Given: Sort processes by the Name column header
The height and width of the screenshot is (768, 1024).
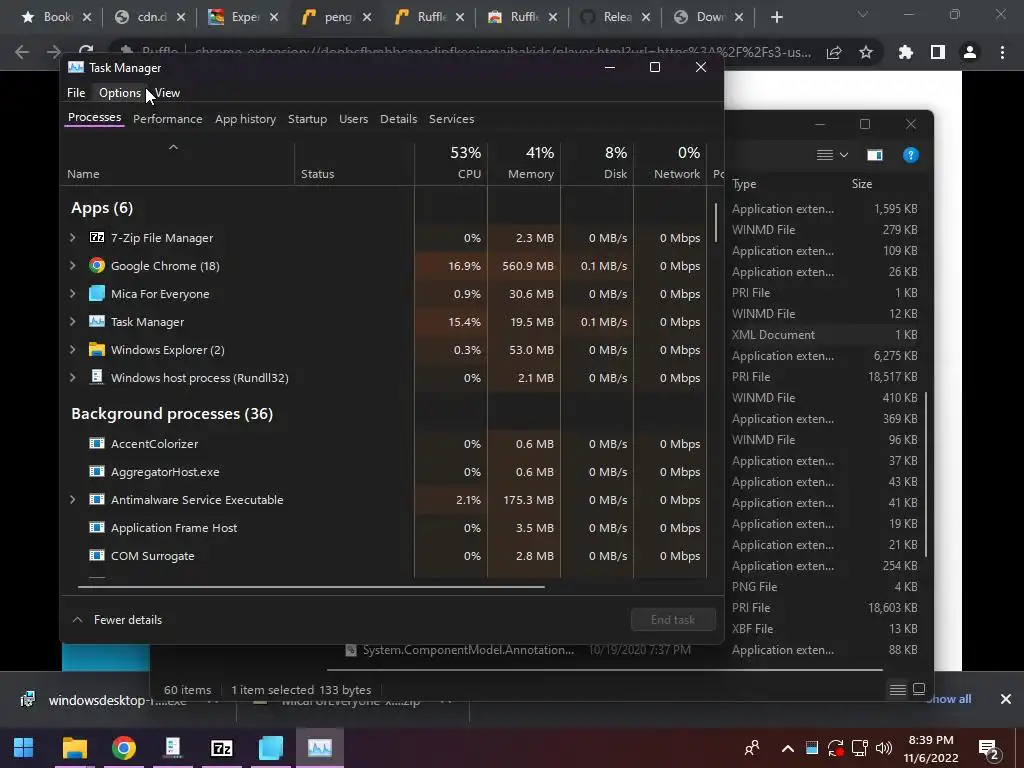Looking at the screenshot, I should pyautogui.click(x=177, y=163).
